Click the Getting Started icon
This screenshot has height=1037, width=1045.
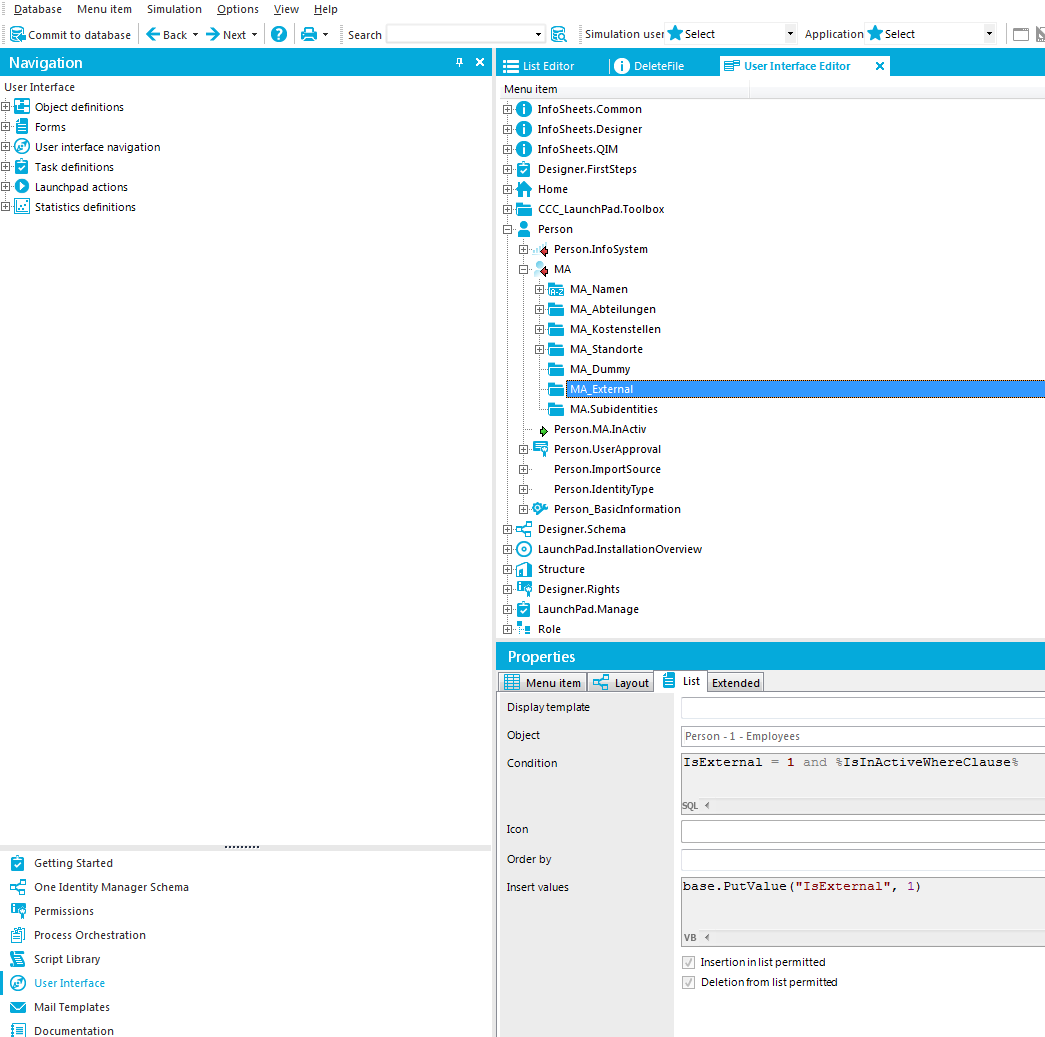(18, 863)
